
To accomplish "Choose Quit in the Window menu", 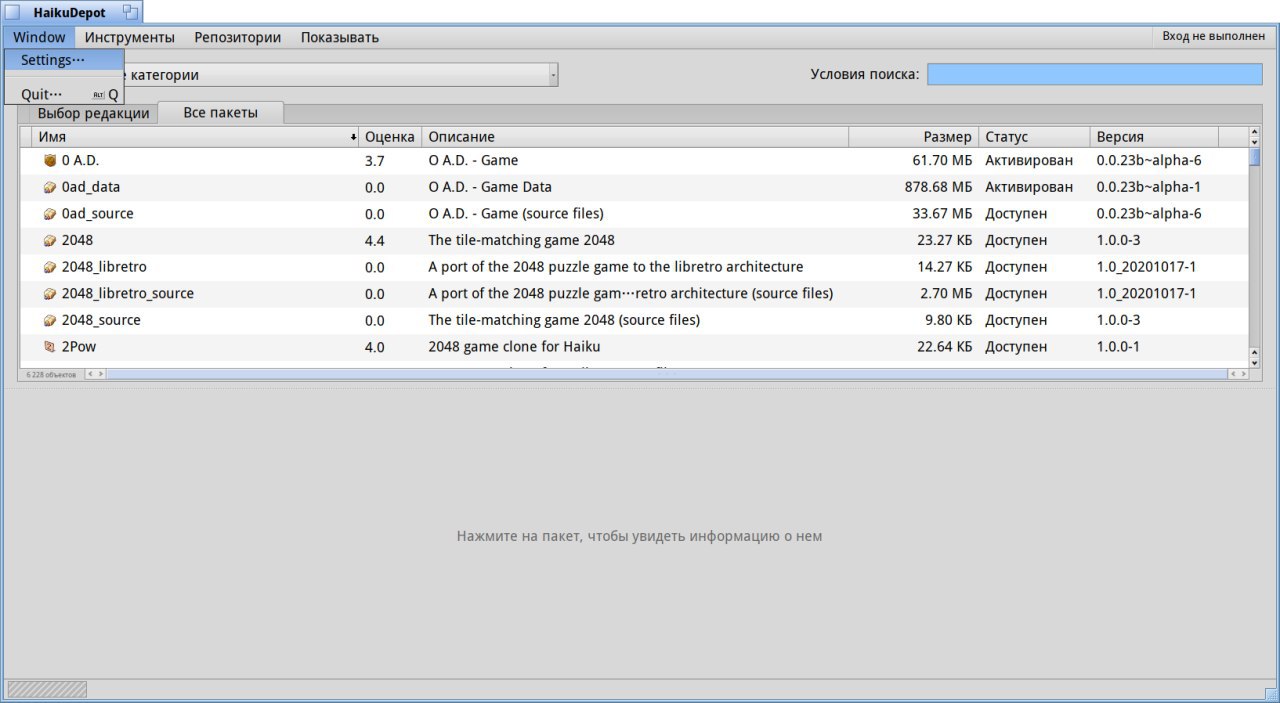I will click(x=64, y=94).
